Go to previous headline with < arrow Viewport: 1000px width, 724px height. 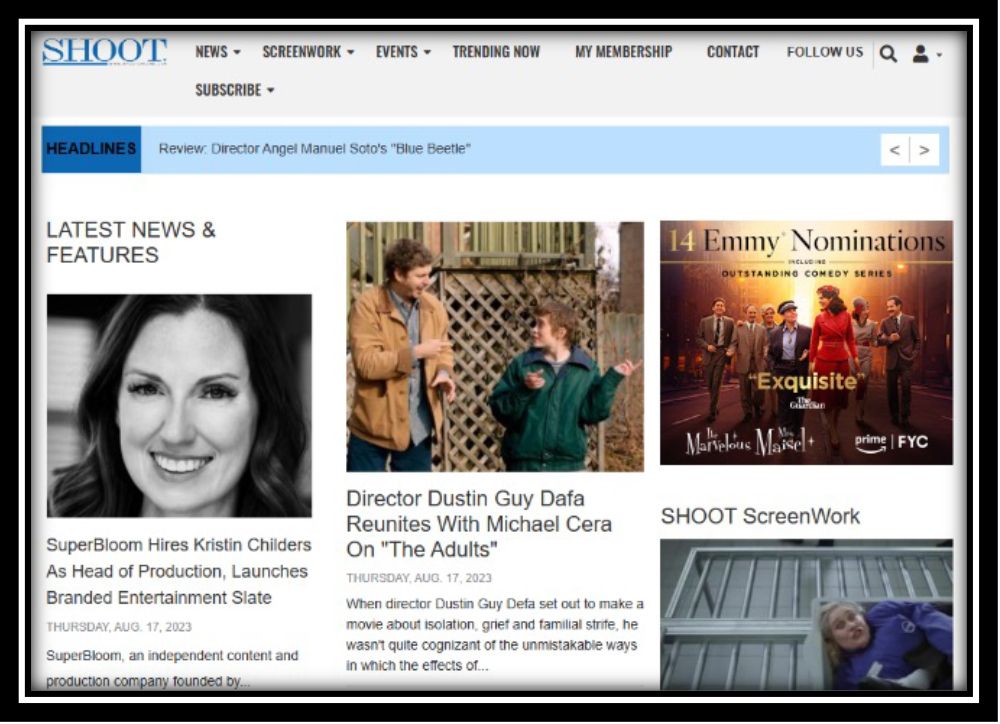tap(895, 150)
